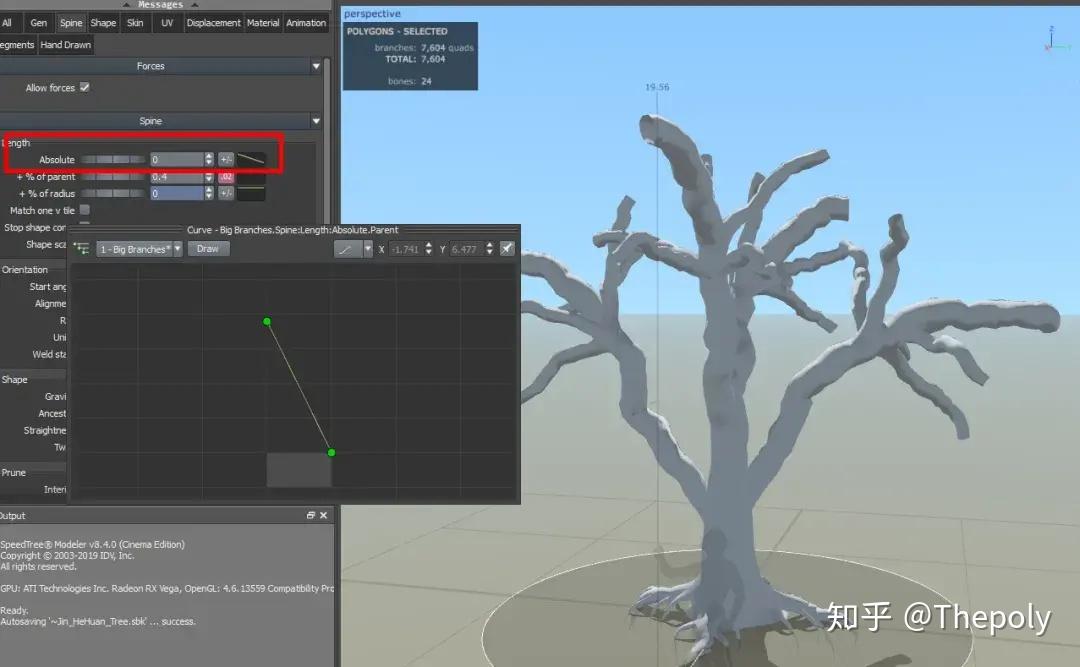Click the +/- variance button for % of radius
The height and width of the screenshot is (667, 1080).
coord(226,194)
